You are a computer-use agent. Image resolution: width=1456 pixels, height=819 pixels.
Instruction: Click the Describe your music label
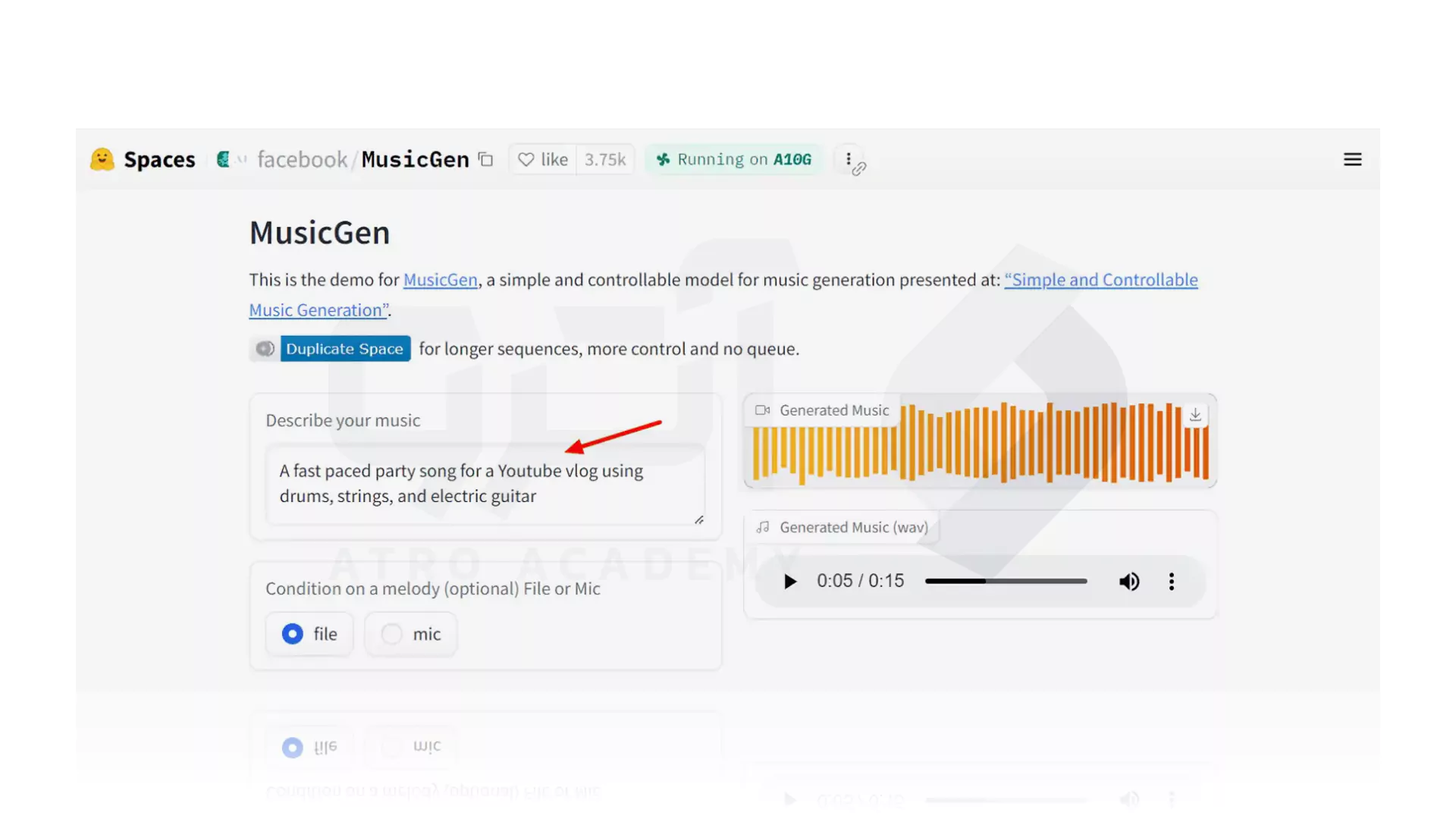tap(343, 420)
